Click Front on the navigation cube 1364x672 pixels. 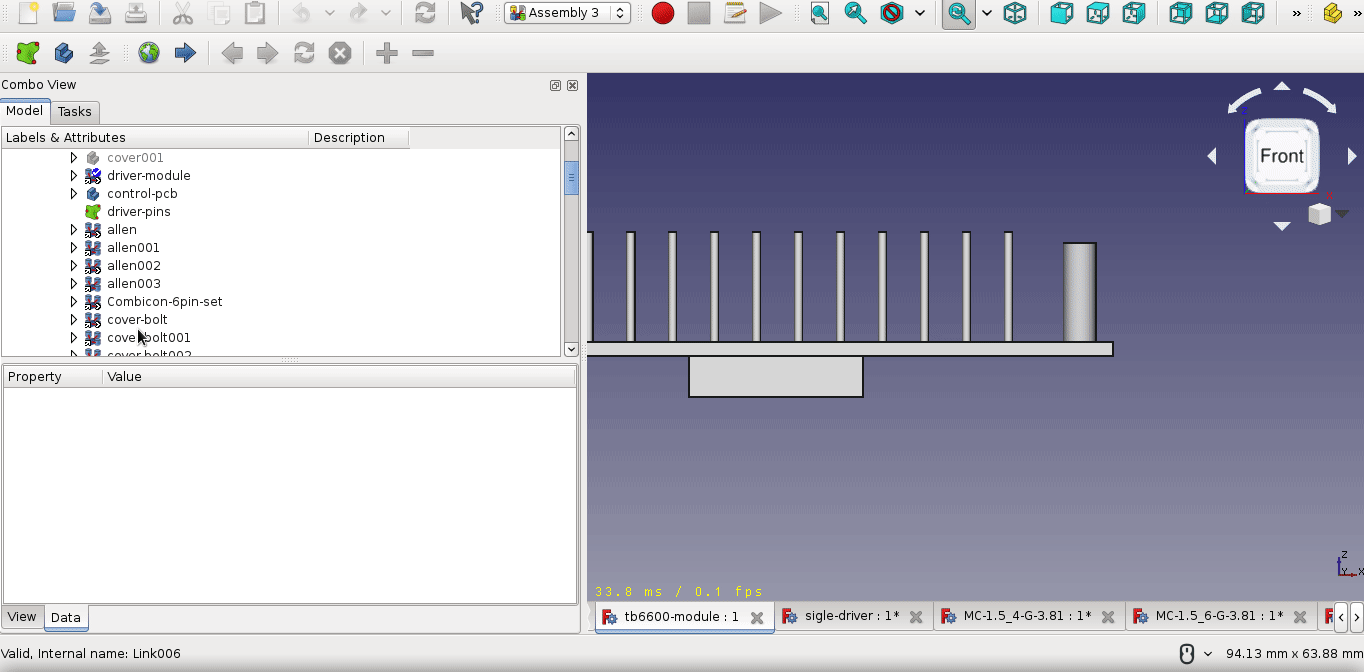coord(1281,156)
